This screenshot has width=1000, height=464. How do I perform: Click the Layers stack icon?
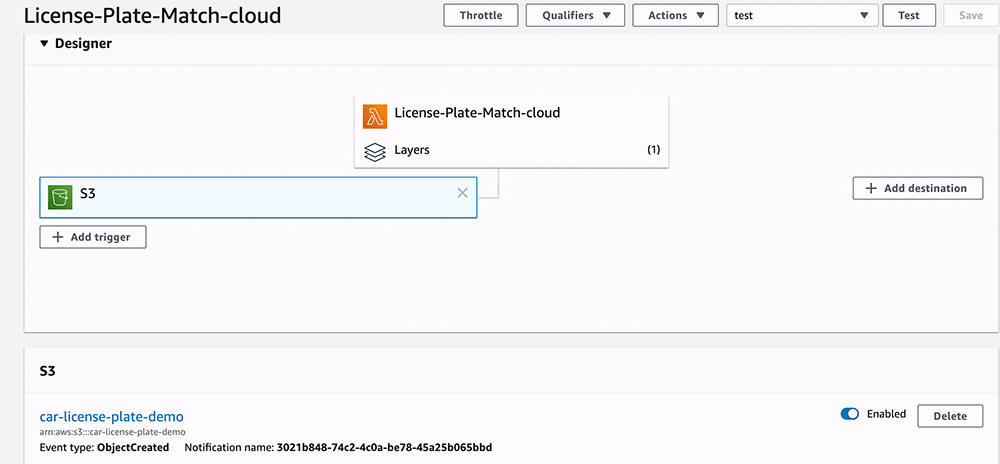point(375,152)
